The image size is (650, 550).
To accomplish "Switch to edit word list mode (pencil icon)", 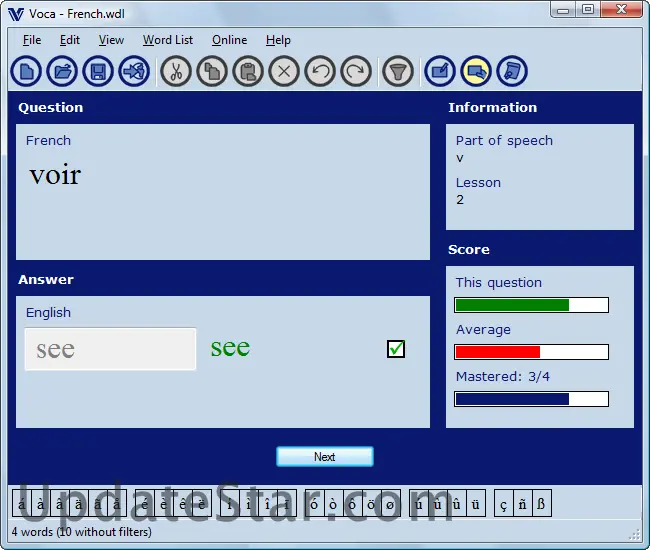I will coord(440,71).
